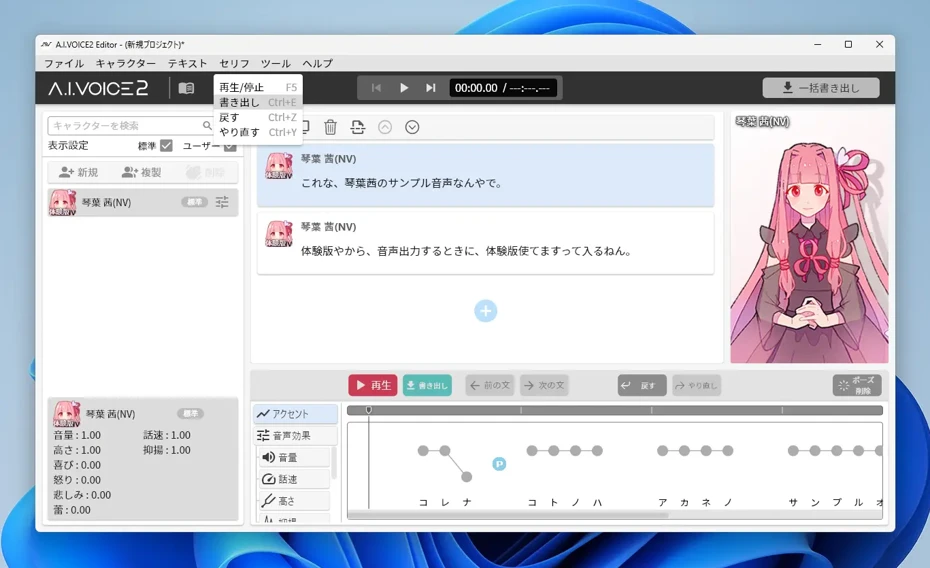
Task: Open the dictionary book icon beside the logo
Action: [186, 88]
